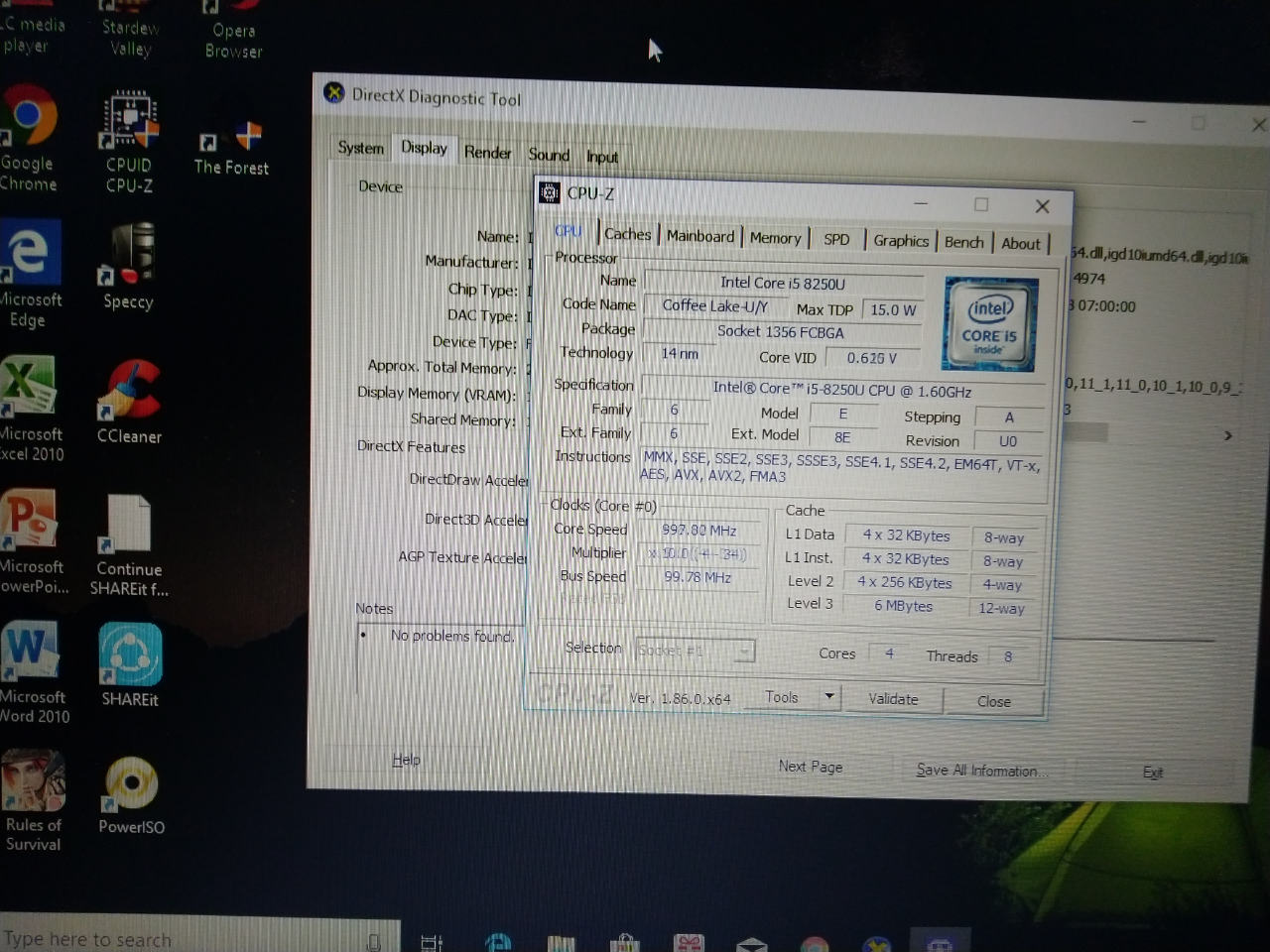Click Help in DirectX Diagnostic Tool
Image resolution: width=1270 pixels, height=952 pixels.
(x=406, y=760)
